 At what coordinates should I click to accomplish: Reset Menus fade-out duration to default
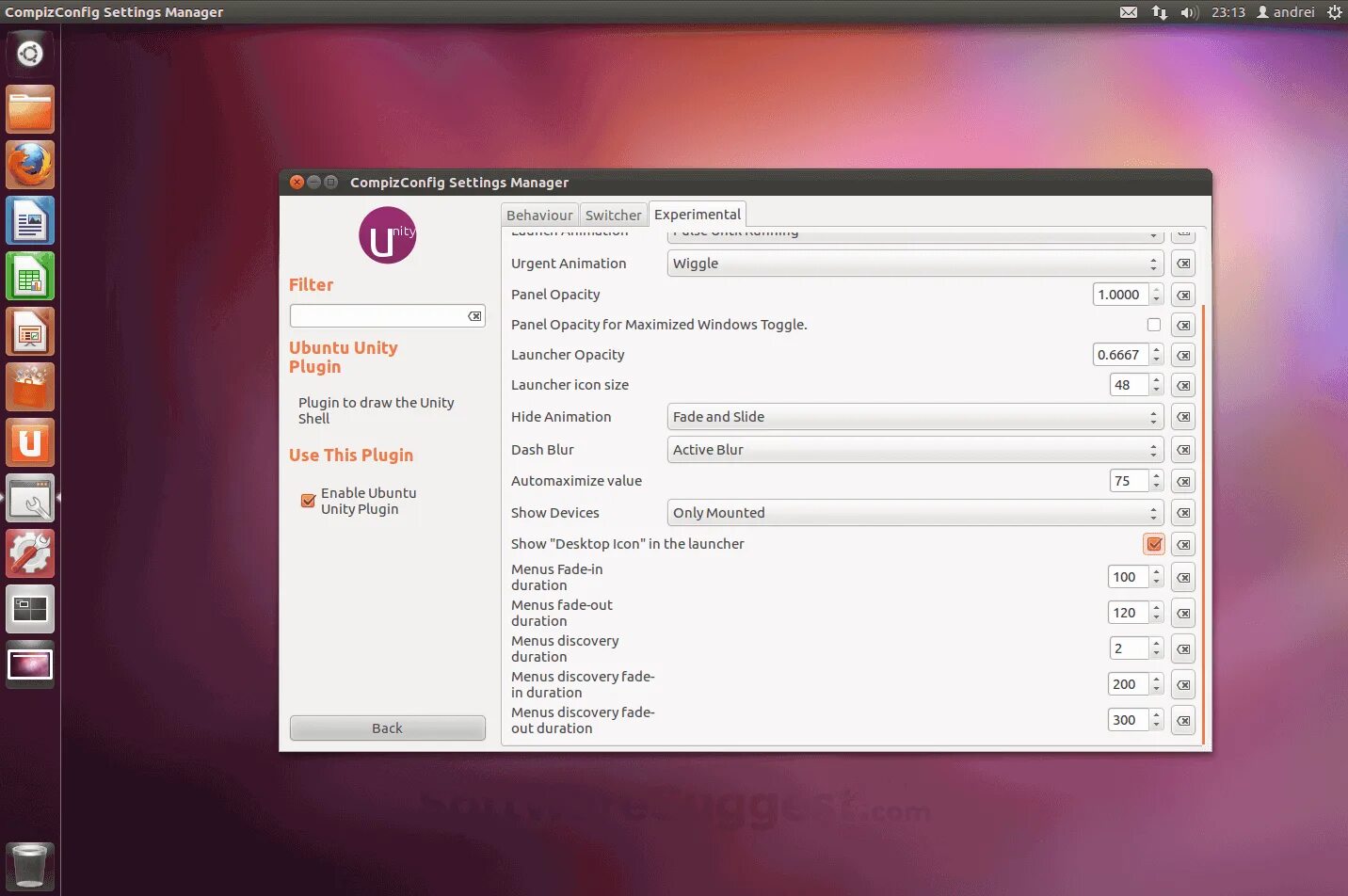click(1183, 613)
